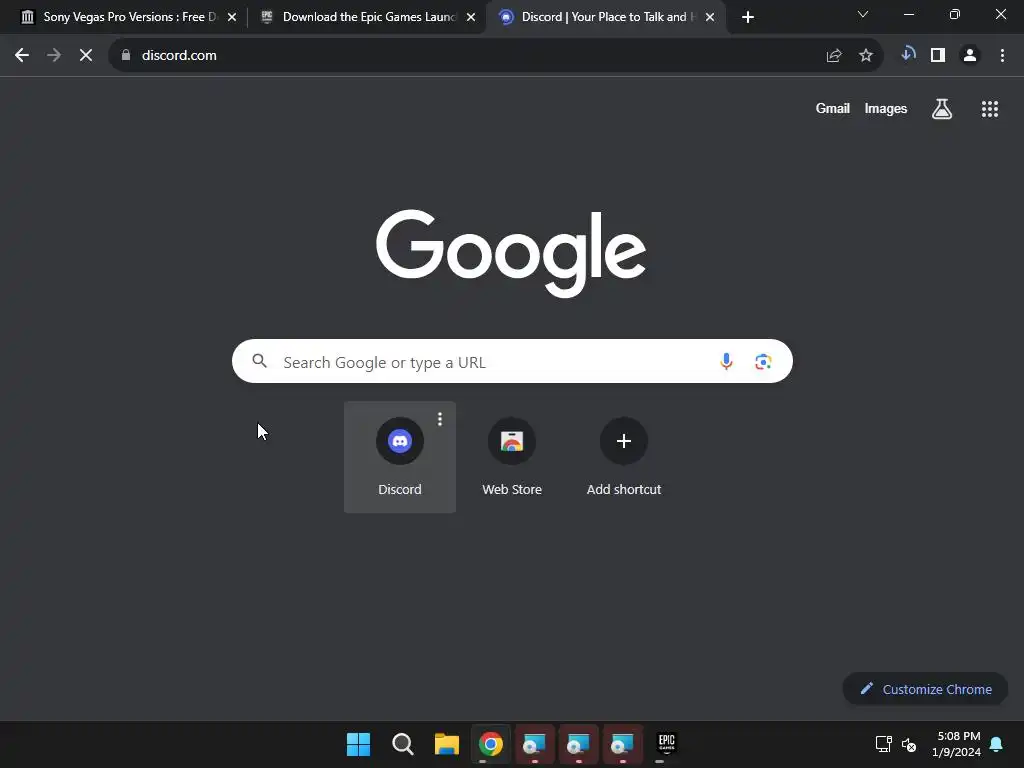Switch to the Download the Epic Games Launcher tab
The image size is (1024, 768).
pyautogui.click(x=367, y=17)
